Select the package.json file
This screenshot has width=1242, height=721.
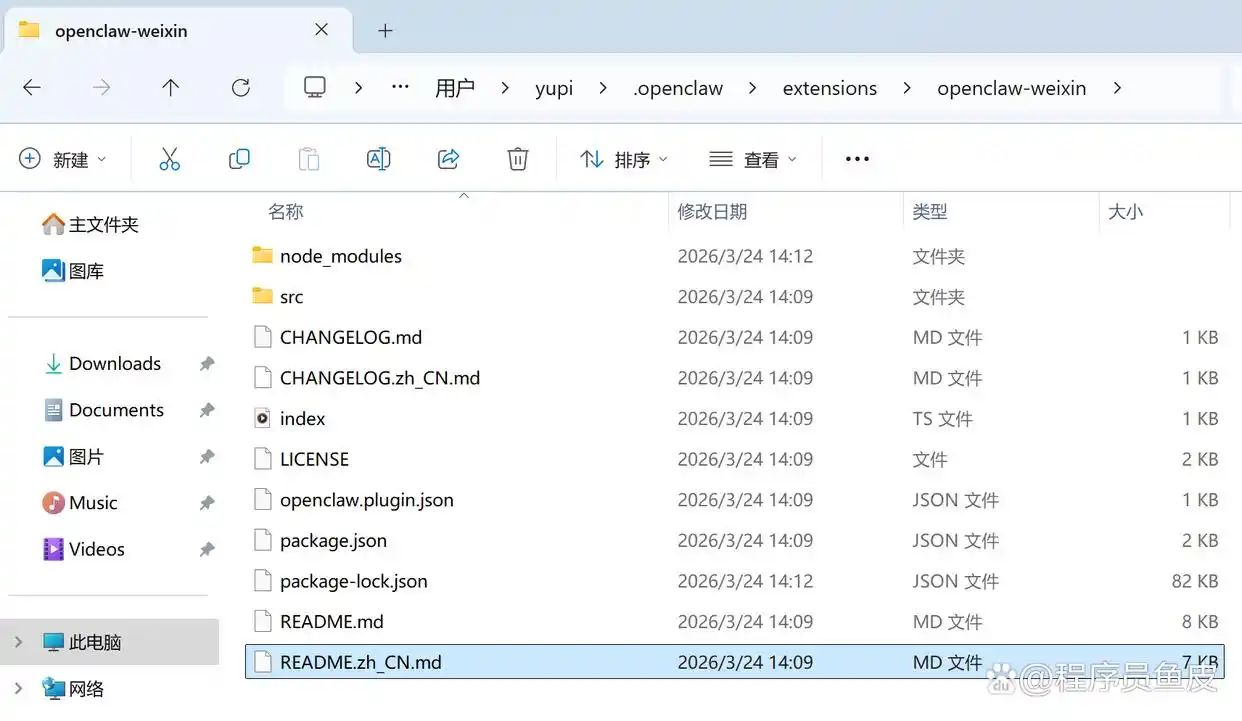tap(333, 540)
